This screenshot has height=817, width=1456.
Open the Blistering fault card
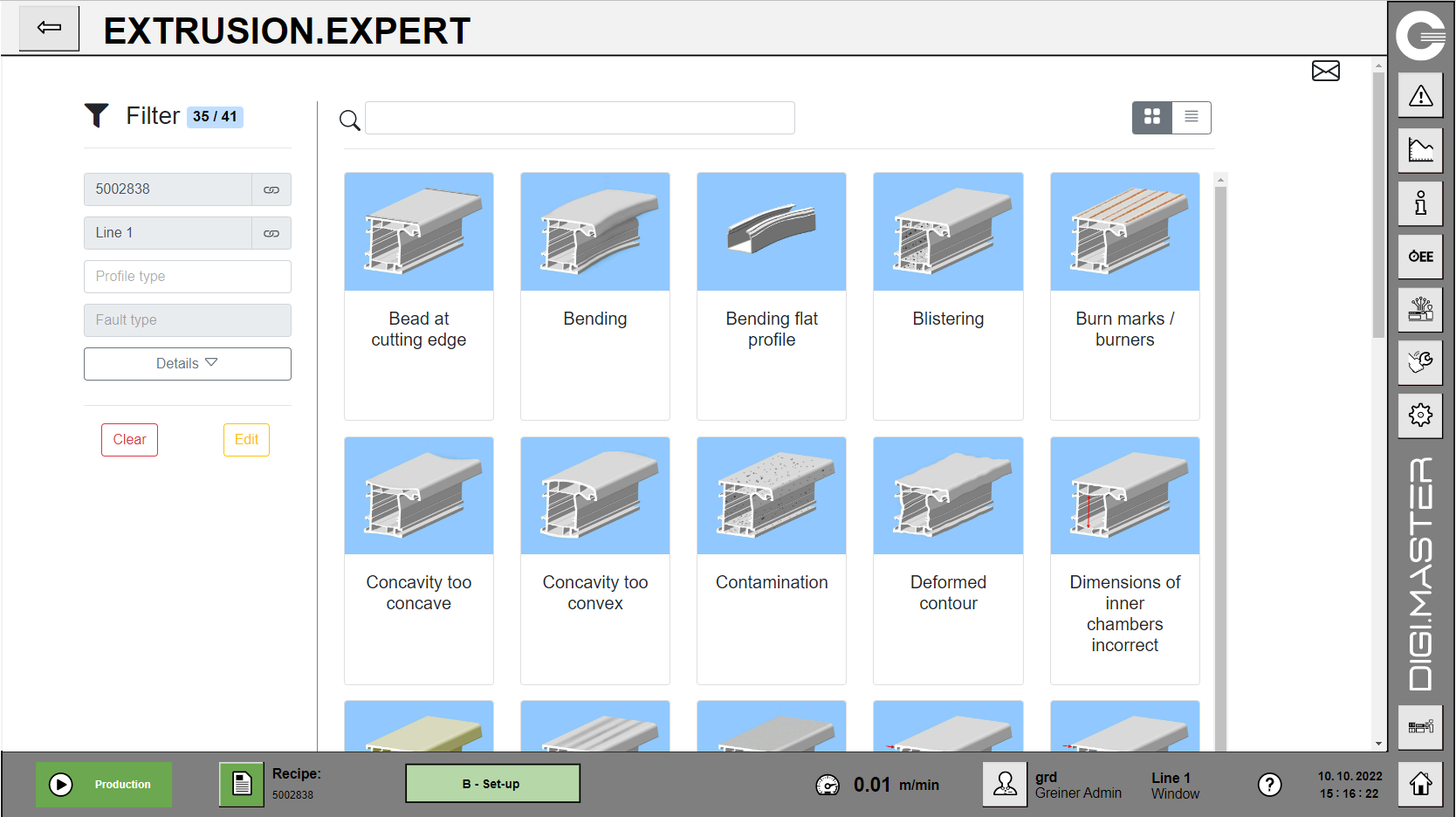(x=948, y=296)
